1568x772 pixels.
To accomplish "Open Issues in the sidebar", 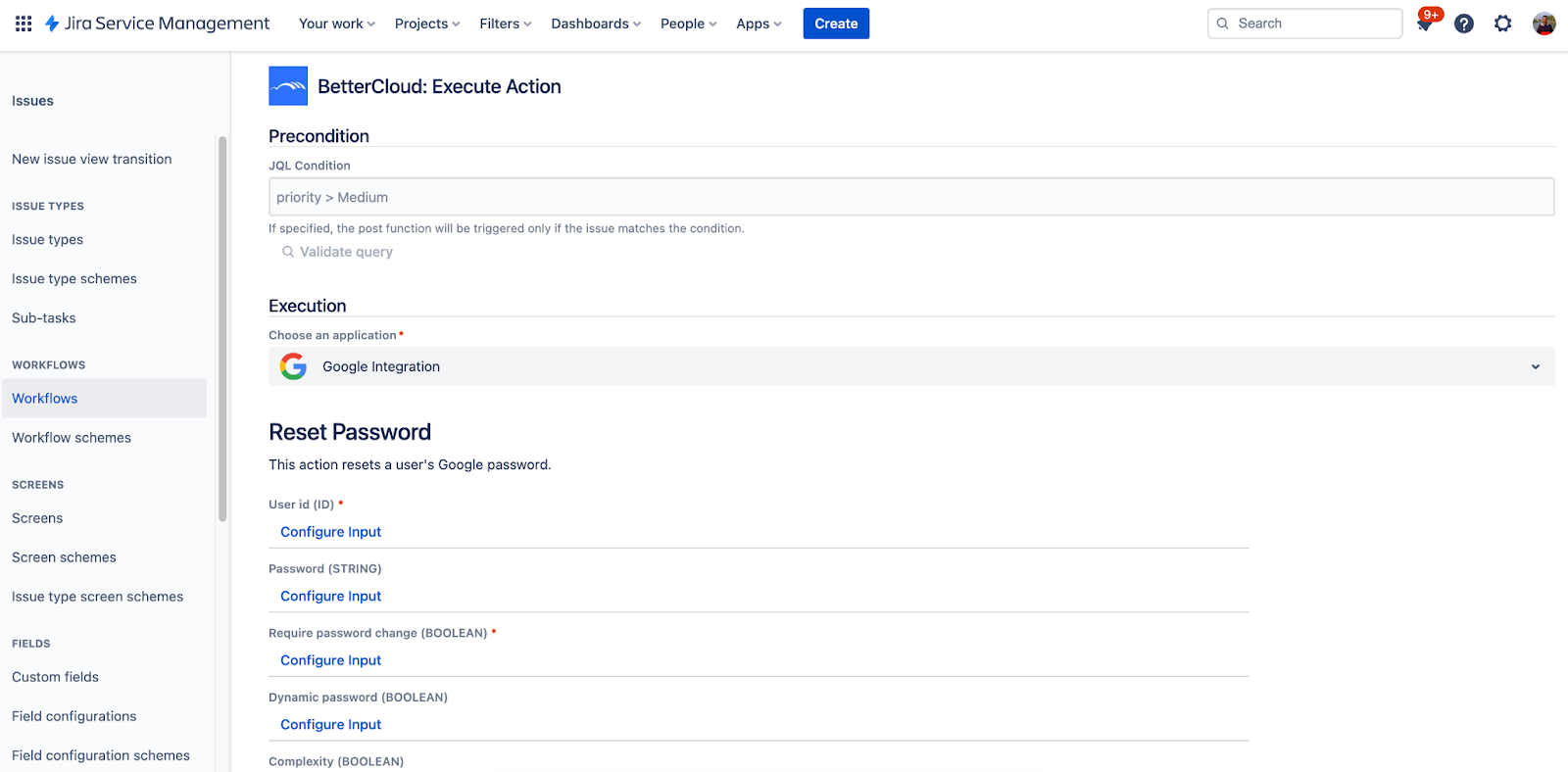I will point(32,101).
